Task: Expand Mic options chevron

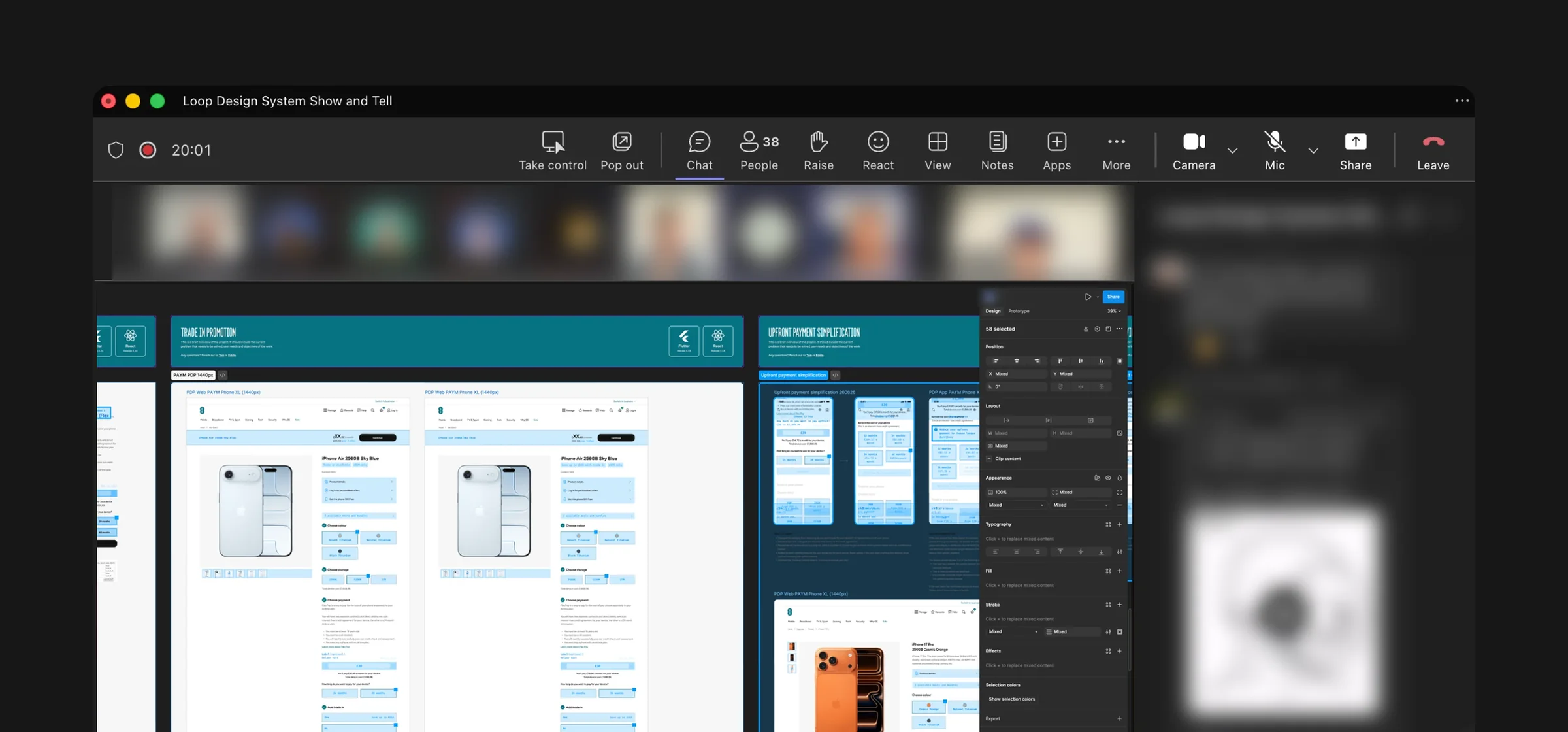Action: click(x=1313, y=151)
